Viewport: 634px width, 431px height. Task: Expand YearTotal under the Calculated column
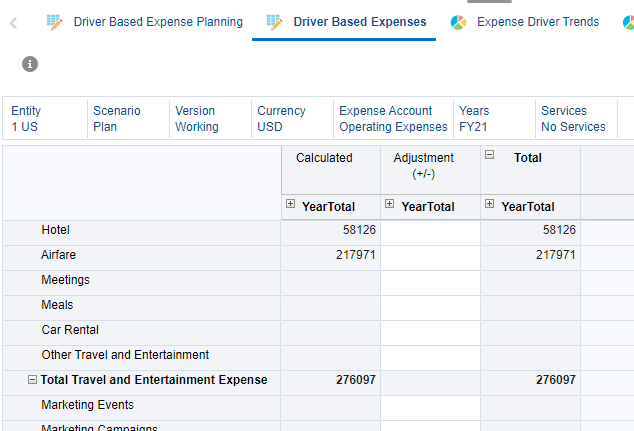pos(290,203)
